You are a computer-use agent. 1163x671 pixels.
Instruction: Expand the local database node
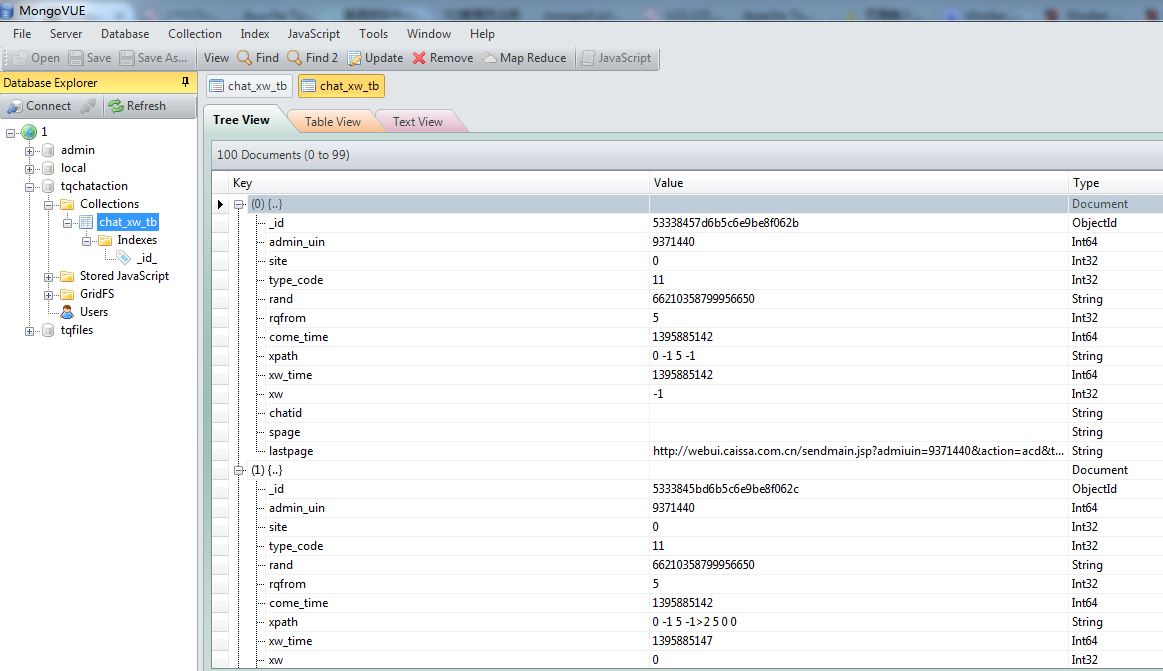pyautogui.click(x=30, y=168)
